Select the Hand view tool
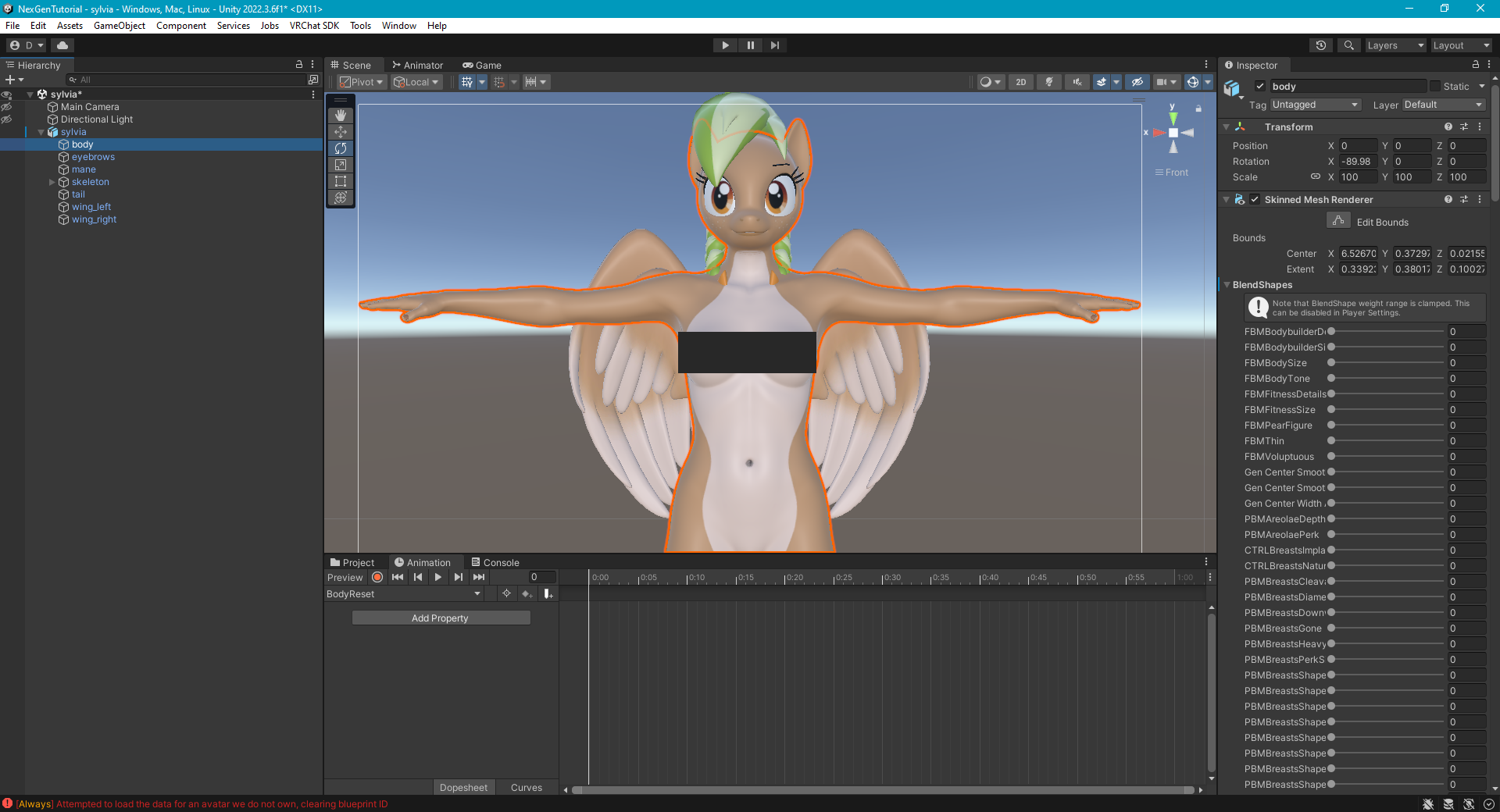 (340, 116)
